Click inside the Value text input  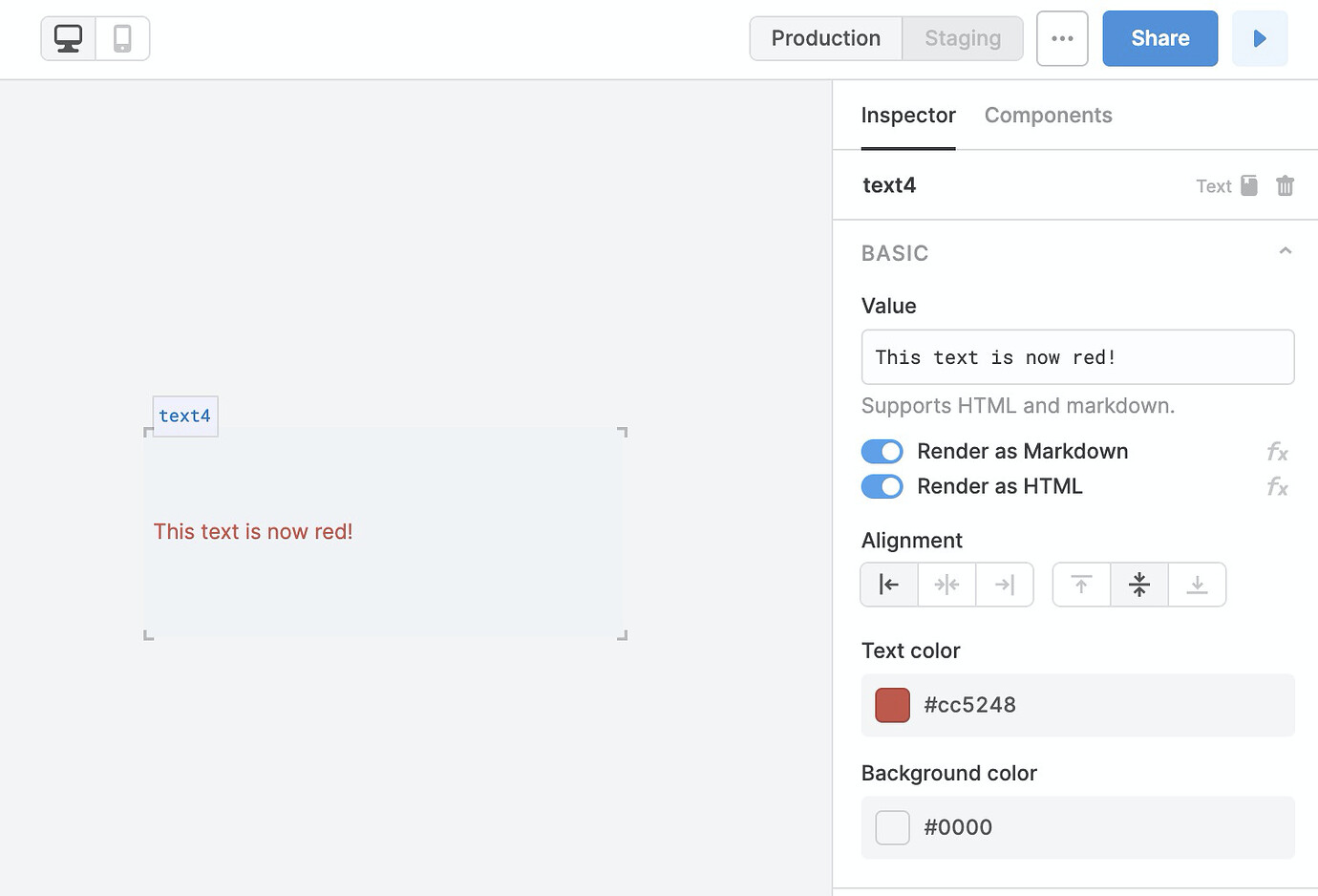[1077, 356]
